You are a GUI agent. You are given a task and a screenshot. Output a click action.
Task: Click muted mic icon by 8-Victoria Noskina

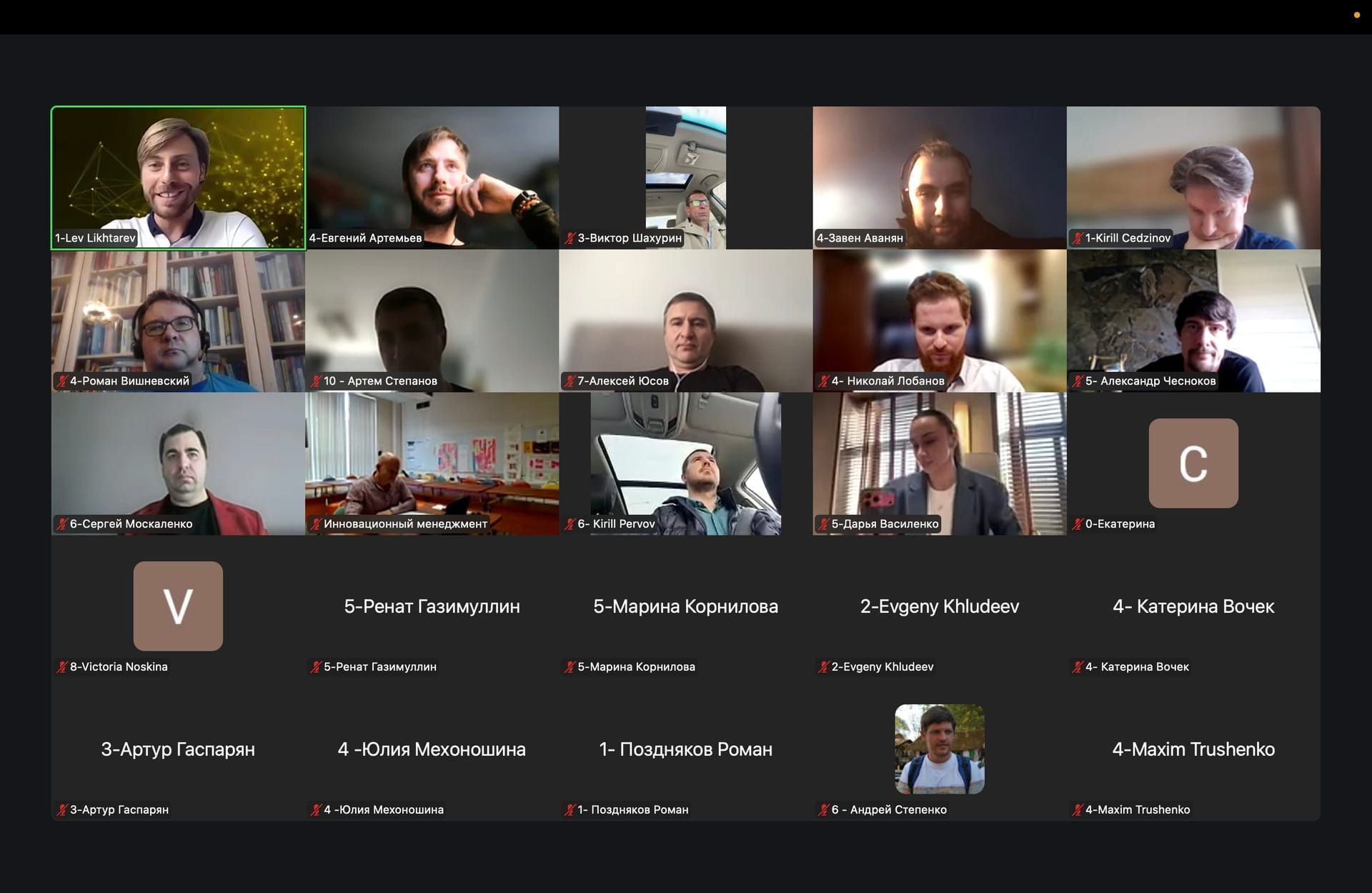pyautogui.click(x=62, y=667)
